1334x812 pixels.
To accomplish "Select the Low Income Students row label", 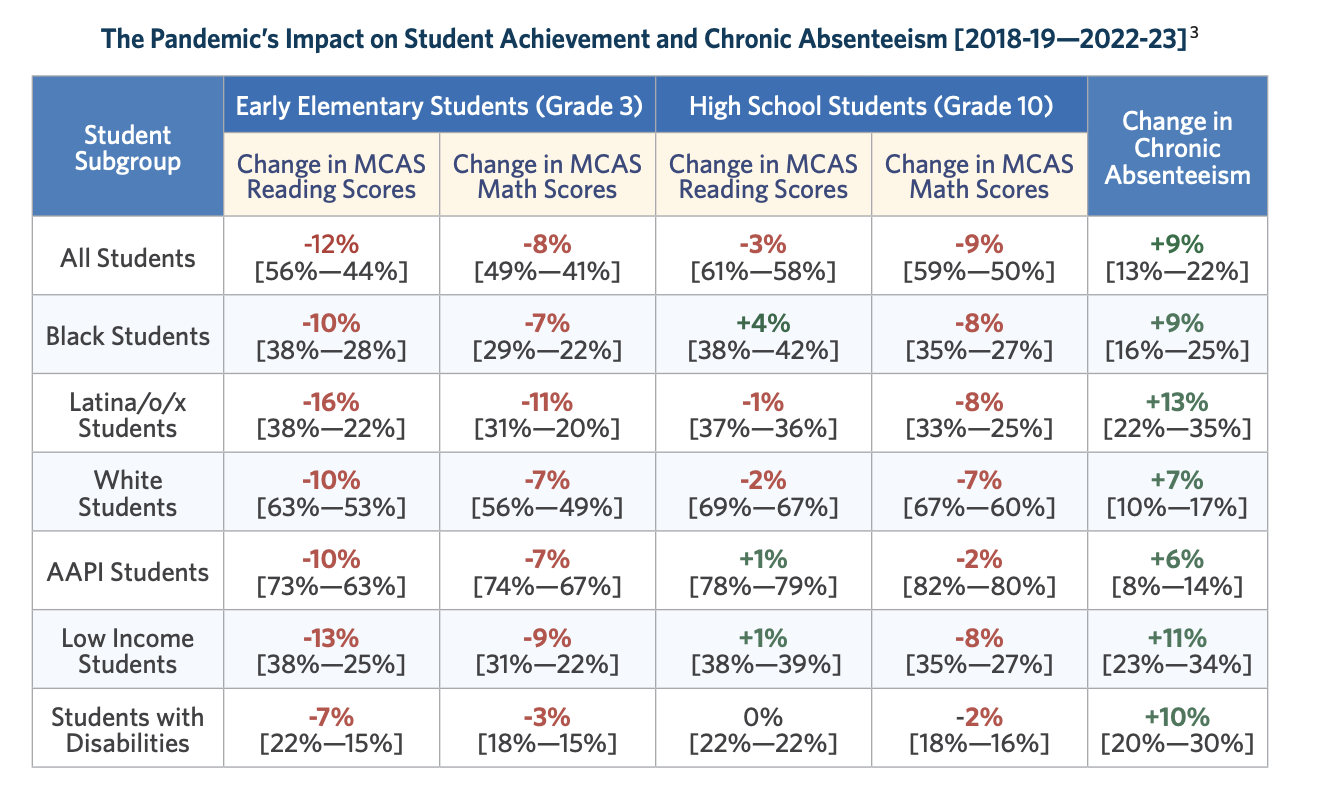I will click(x=128, y=650).
